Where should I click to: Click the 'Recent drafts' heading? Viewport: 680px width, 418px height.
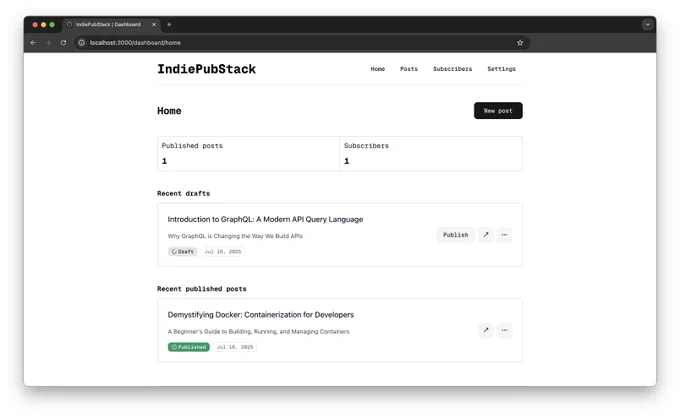(x=183, y=193)
